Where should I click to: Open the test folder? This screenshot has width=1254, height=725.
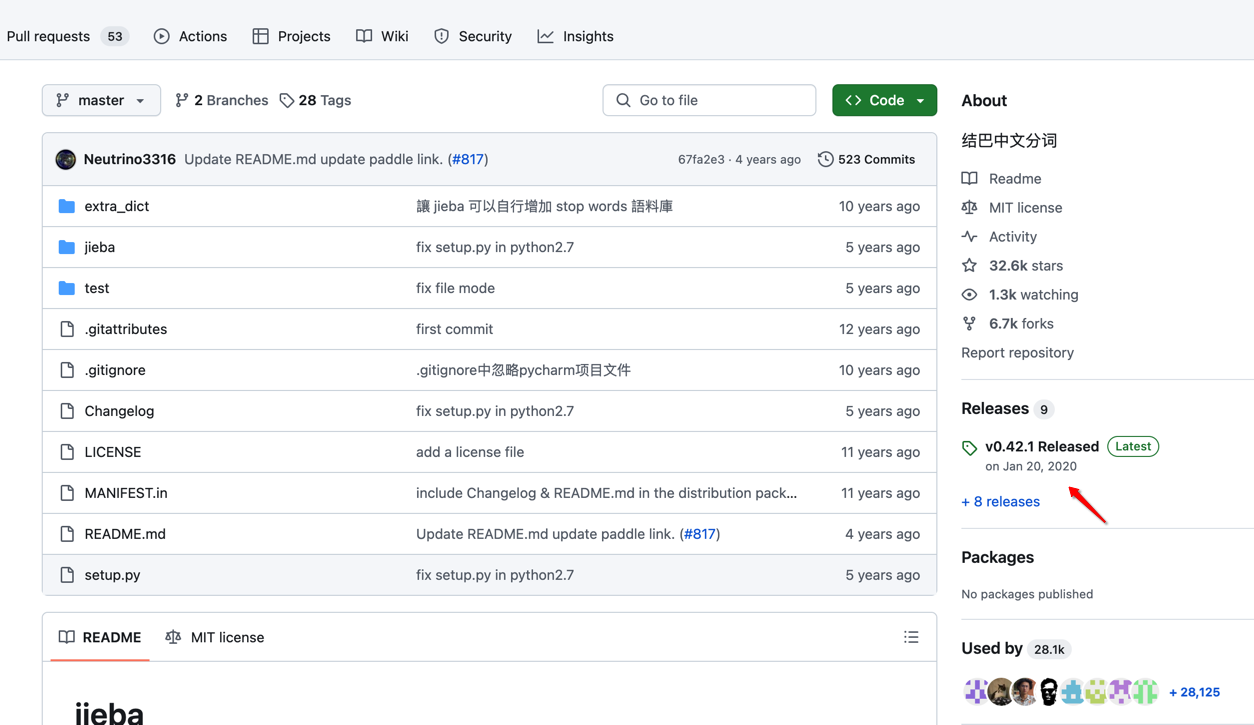97,288
